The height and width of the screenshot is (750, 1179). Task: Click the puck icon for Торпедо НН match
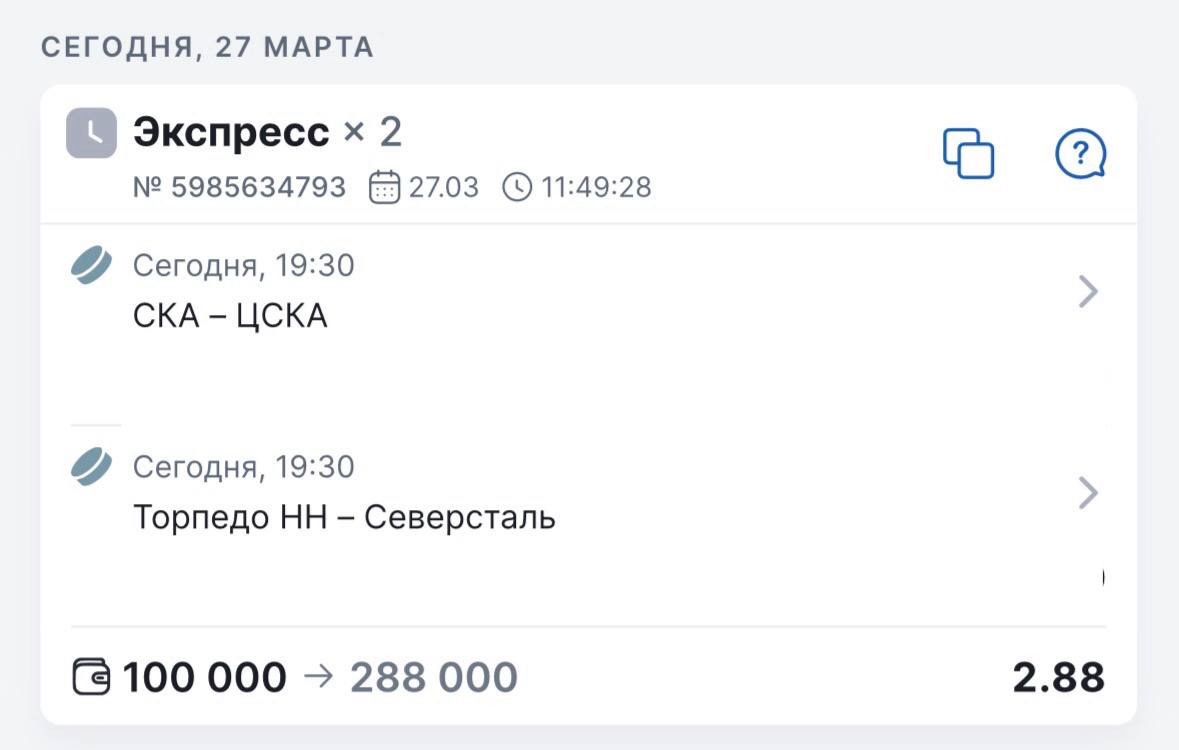pos(92,468)
